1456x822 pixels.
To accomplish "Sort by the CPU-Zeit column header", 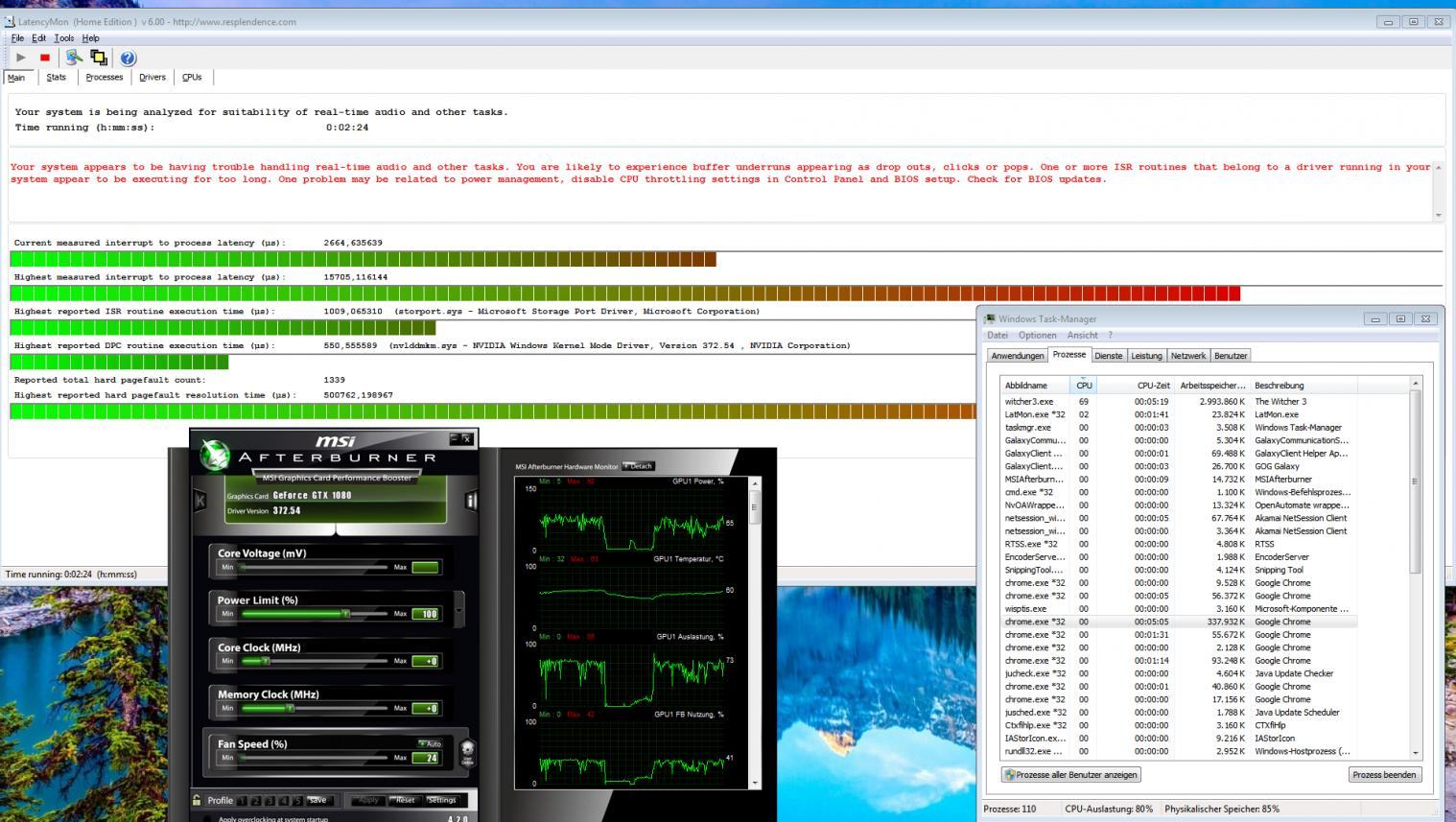I will click(x=1136, y=385).
